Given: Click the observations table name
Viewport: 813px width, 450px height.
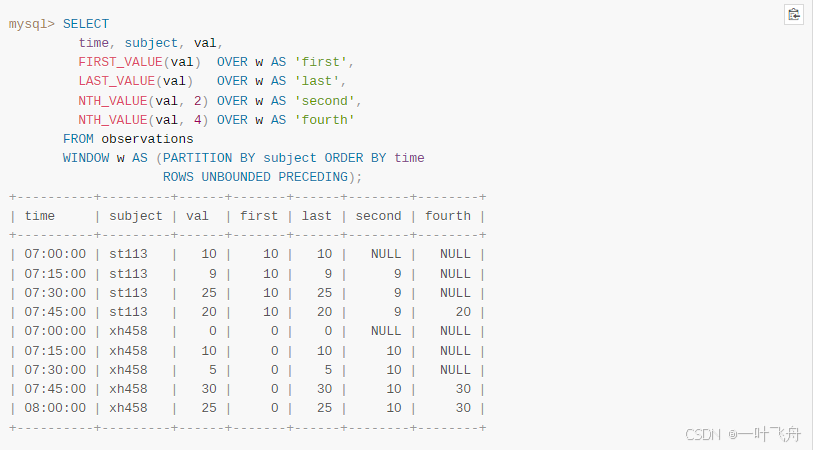Looking at the screenshot, I should point(147,139).
